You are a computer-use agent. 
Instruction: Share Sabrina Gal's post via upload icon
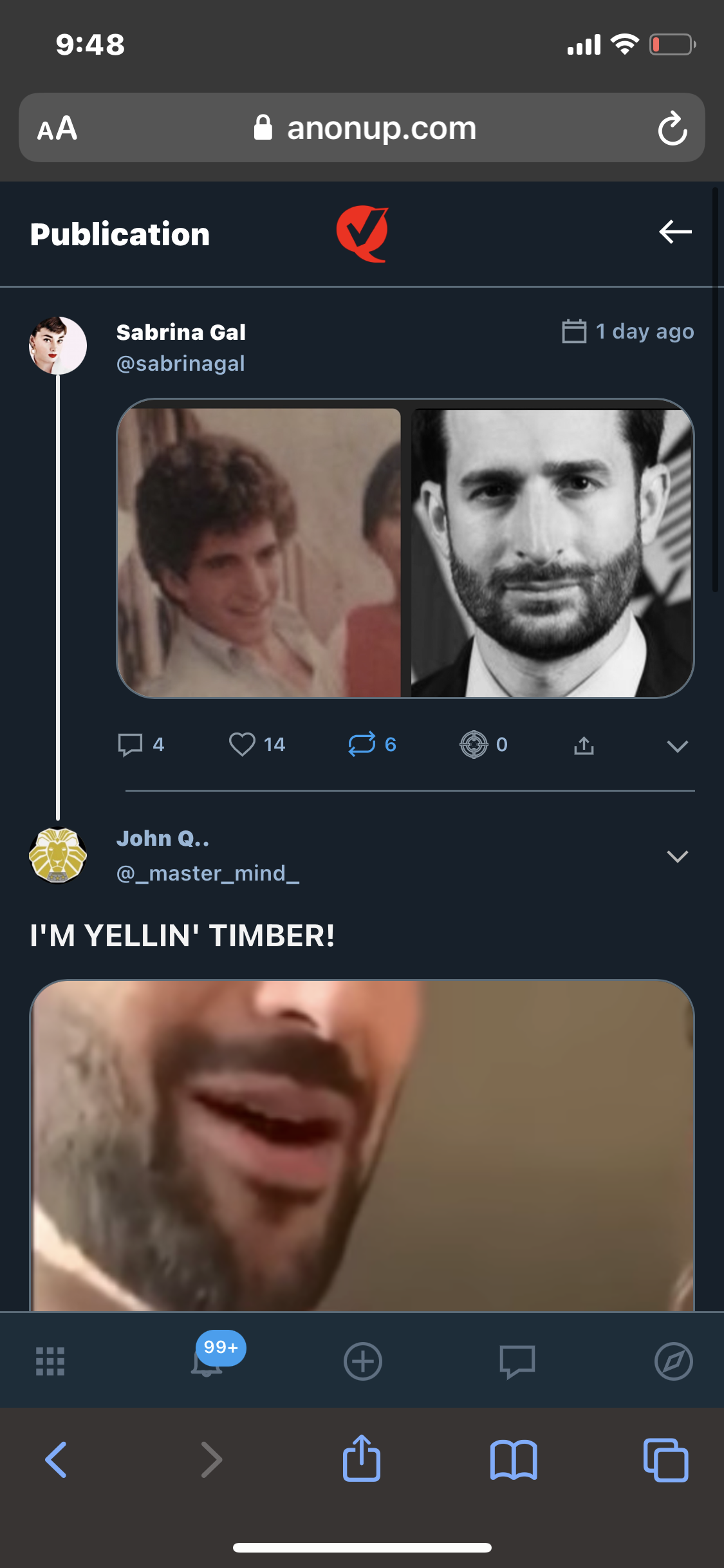(x=584, y=745)
